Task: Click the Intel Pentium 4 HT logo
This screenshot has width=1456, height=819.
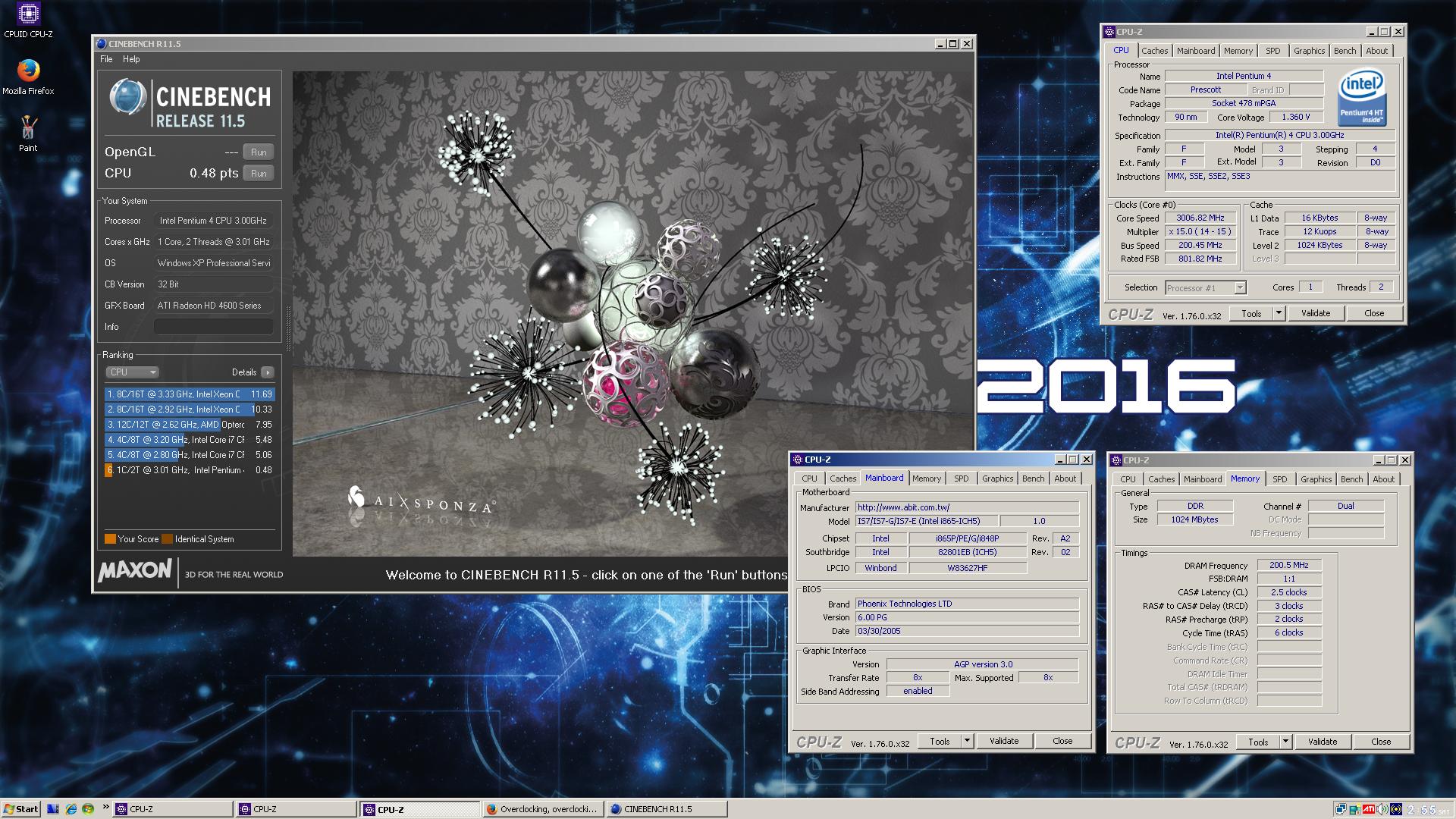Action: coord(1362,97)
